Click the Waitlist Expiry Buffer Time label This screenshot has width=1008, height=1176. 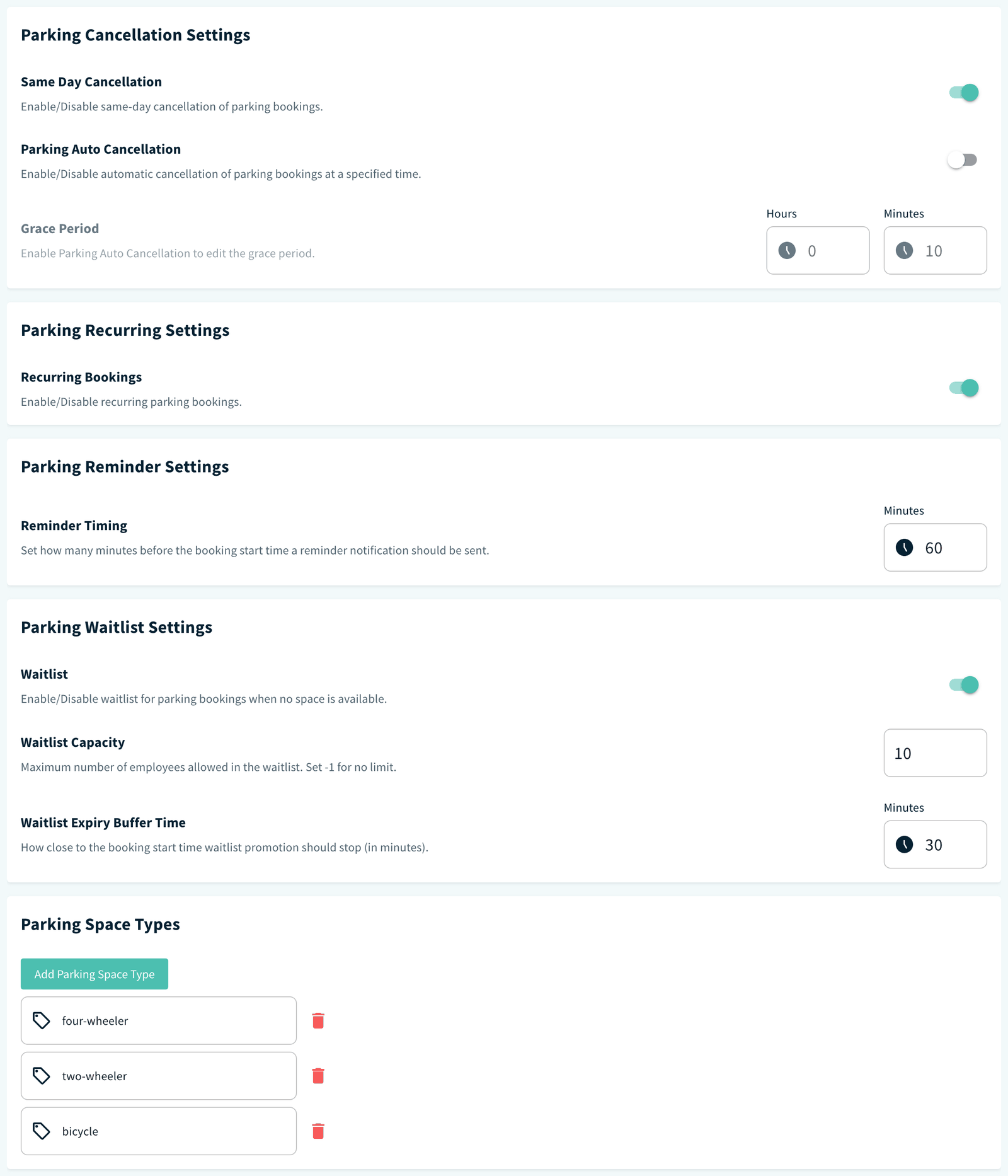coord(103,822)
